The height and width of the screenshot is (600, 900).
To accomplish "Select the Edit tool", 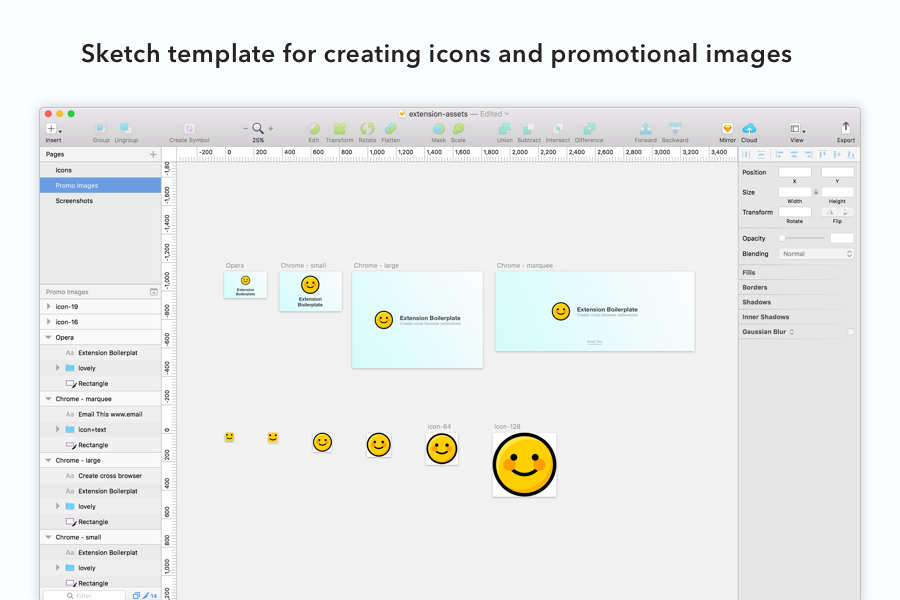I will click(x=314, y=129).
